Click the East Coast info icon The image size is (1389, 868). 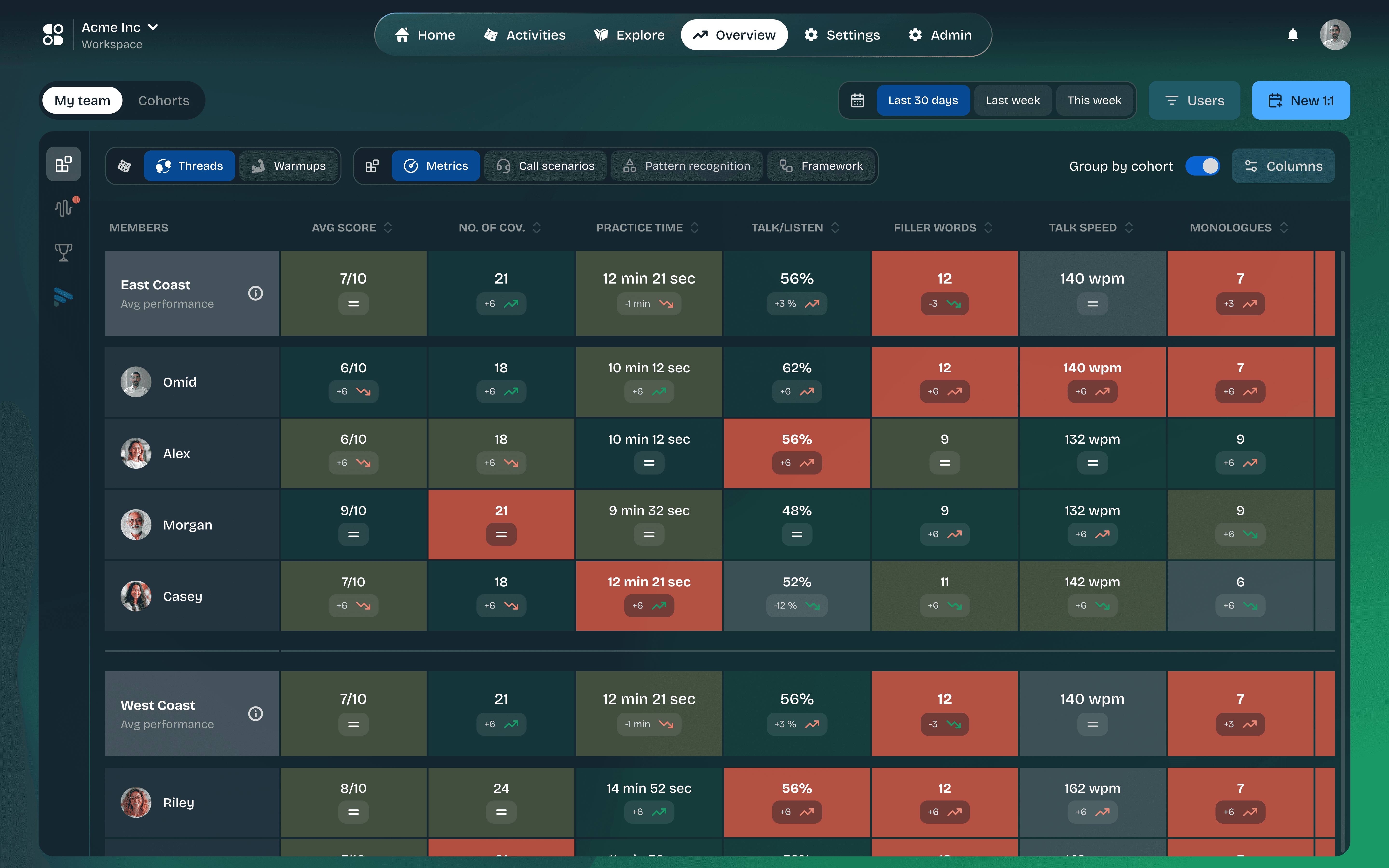(255, 293)
